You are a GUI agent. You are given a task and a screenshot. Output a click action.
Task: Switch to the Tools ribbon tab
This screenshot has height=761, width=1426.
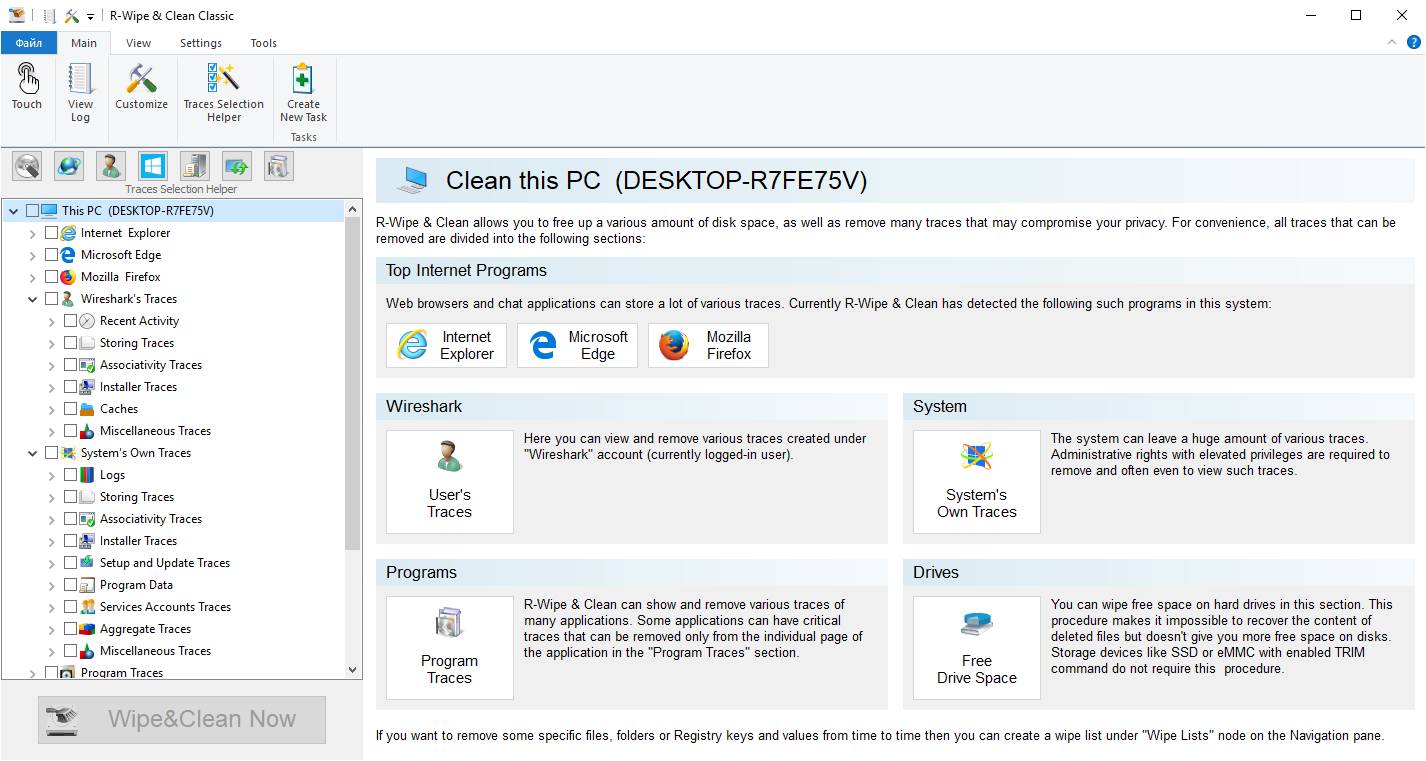(264, 43)
